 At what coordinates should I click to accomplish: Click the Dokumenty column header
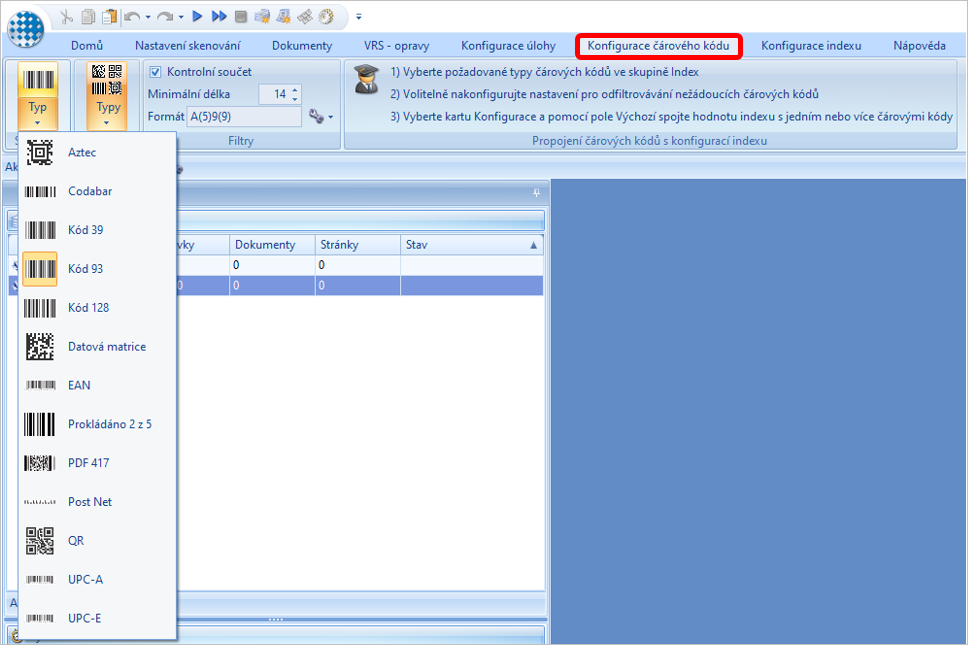[272, 245]
